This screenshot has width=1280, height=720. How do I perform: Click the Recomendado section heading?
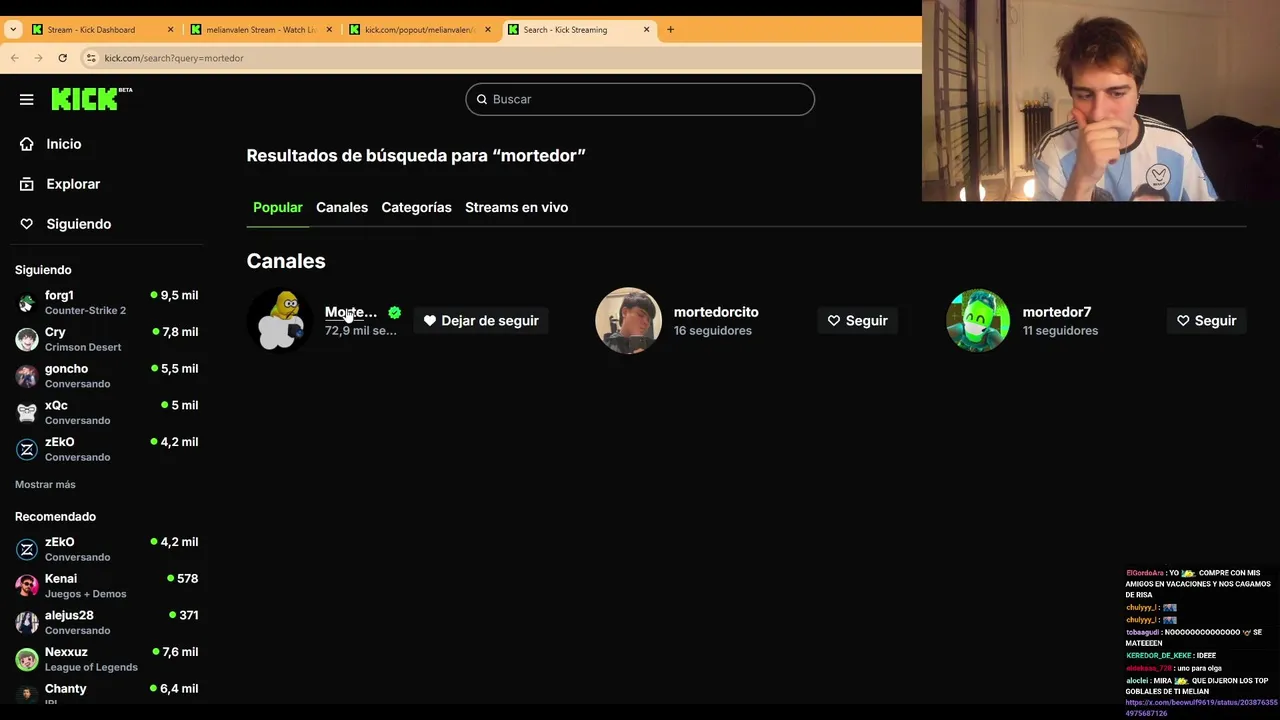tap(55, 517)
